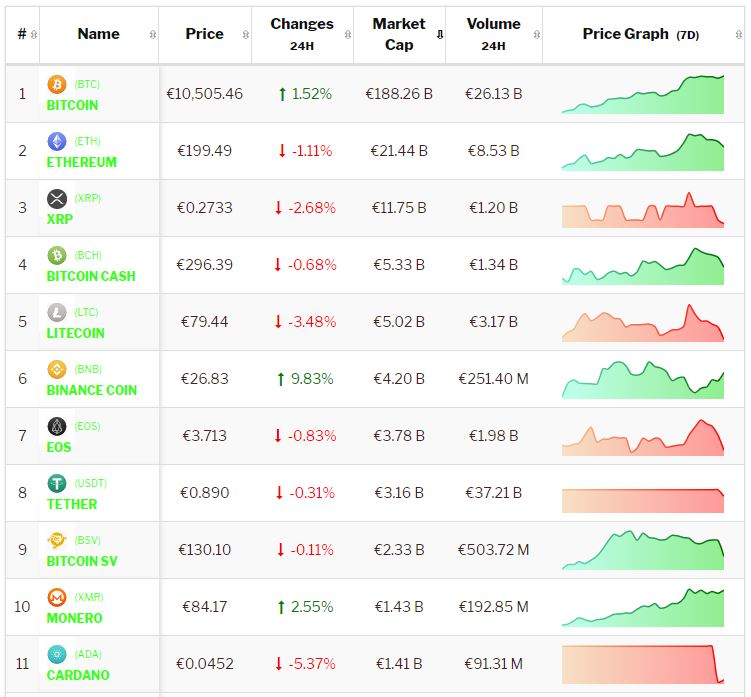The image size is (751, 697).
Task: Click the Tether green logo icon
Action: 57,484
